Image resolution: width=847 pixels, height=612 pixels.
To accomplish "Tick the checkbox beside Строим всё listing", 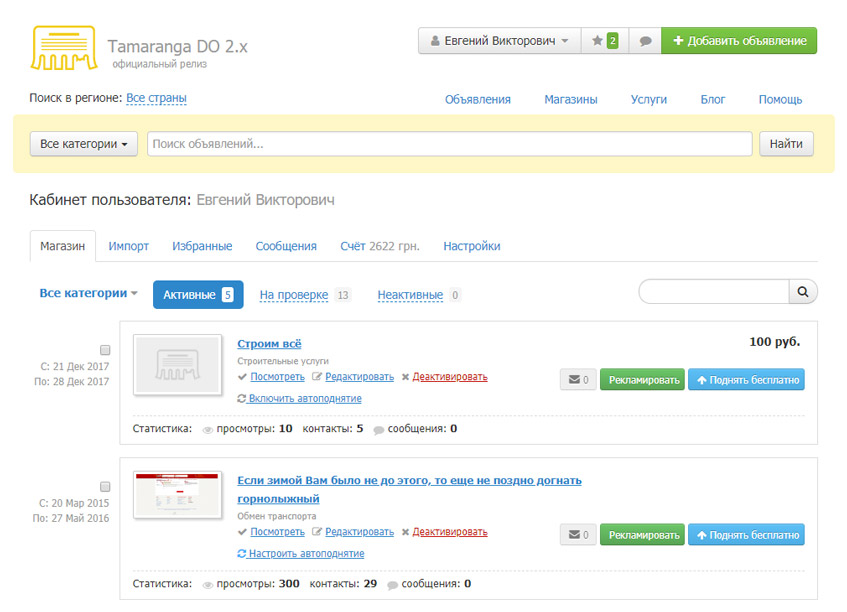I will point(105,350).
